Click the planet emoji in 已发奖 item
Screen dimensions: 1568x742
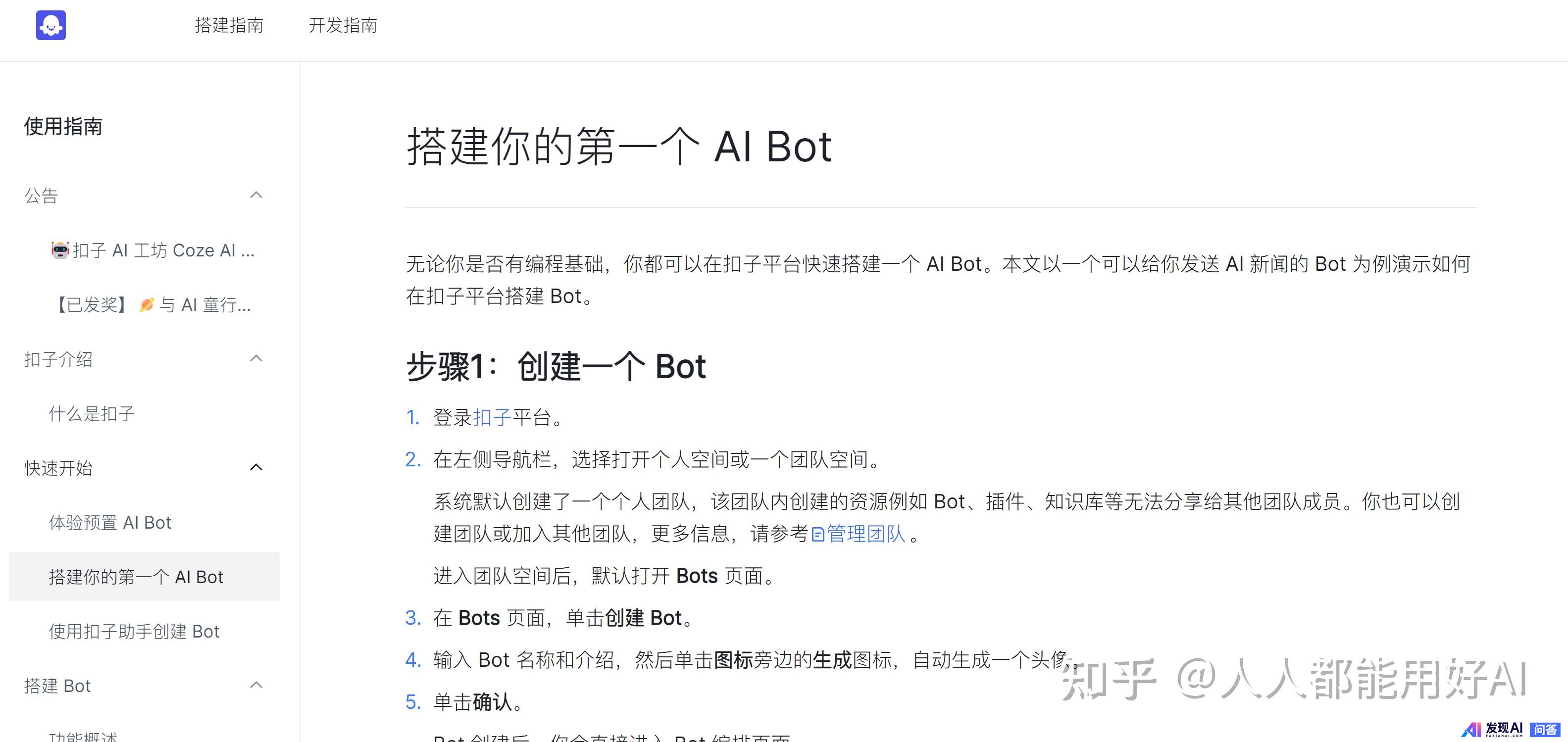coord(146,304)
